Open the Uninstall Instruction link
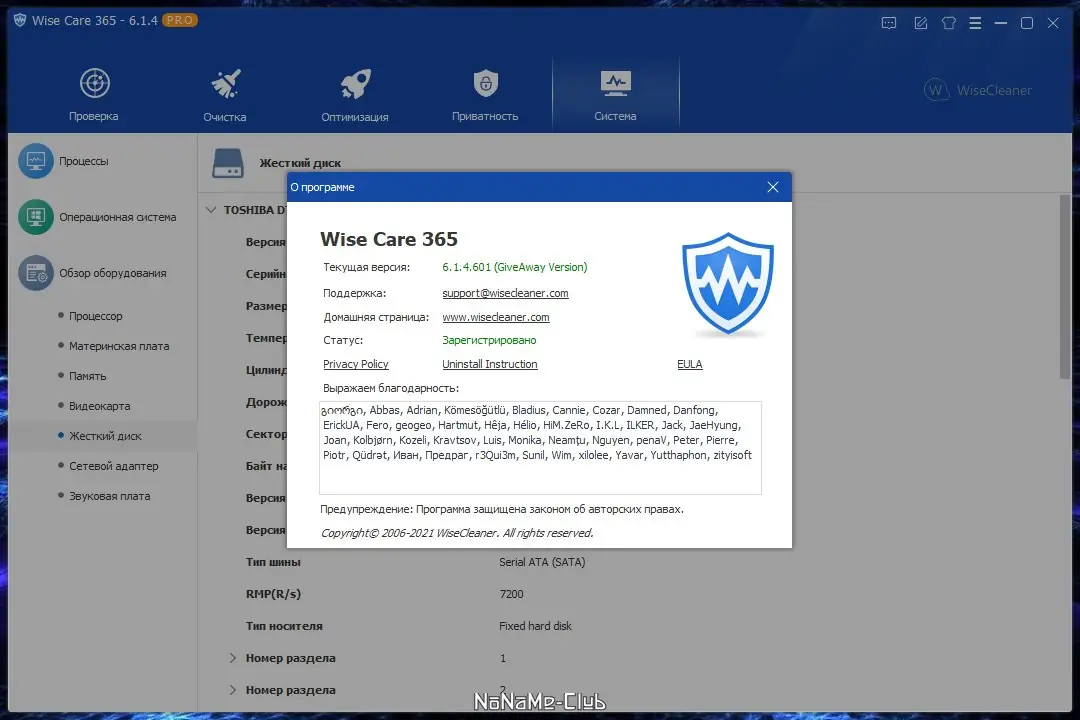1080x720 pixels. pyautogui.click(x=490, y=364)
